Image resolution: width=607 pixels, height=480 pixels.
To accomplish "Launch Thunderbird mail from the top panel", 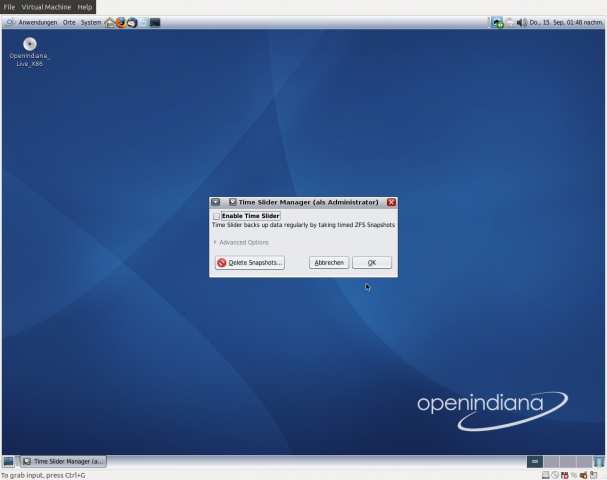I will coord(132,22).
